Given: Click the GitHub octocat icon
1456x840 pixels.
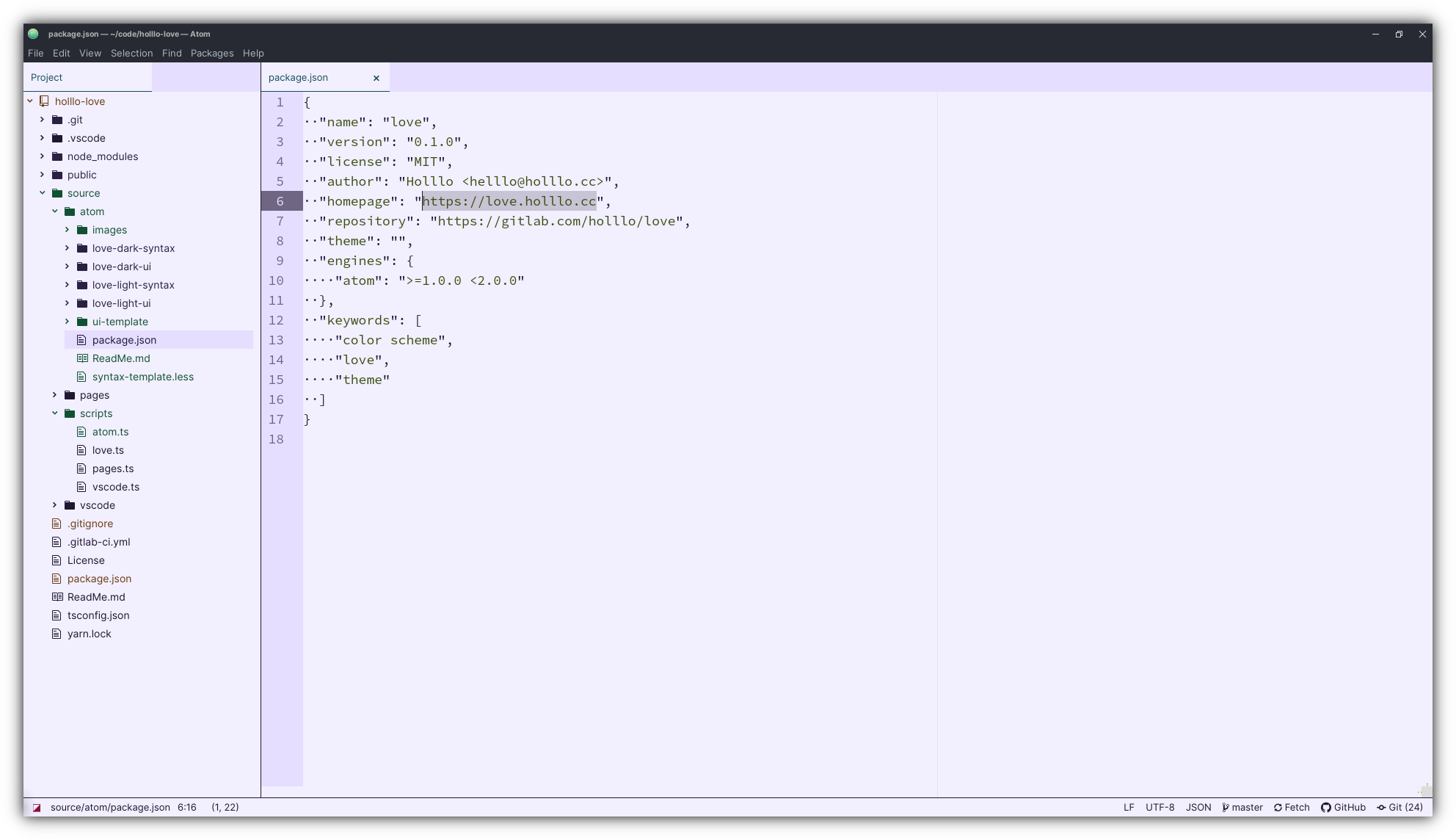Looking at the screenshot, I should tap(1326, 808).
